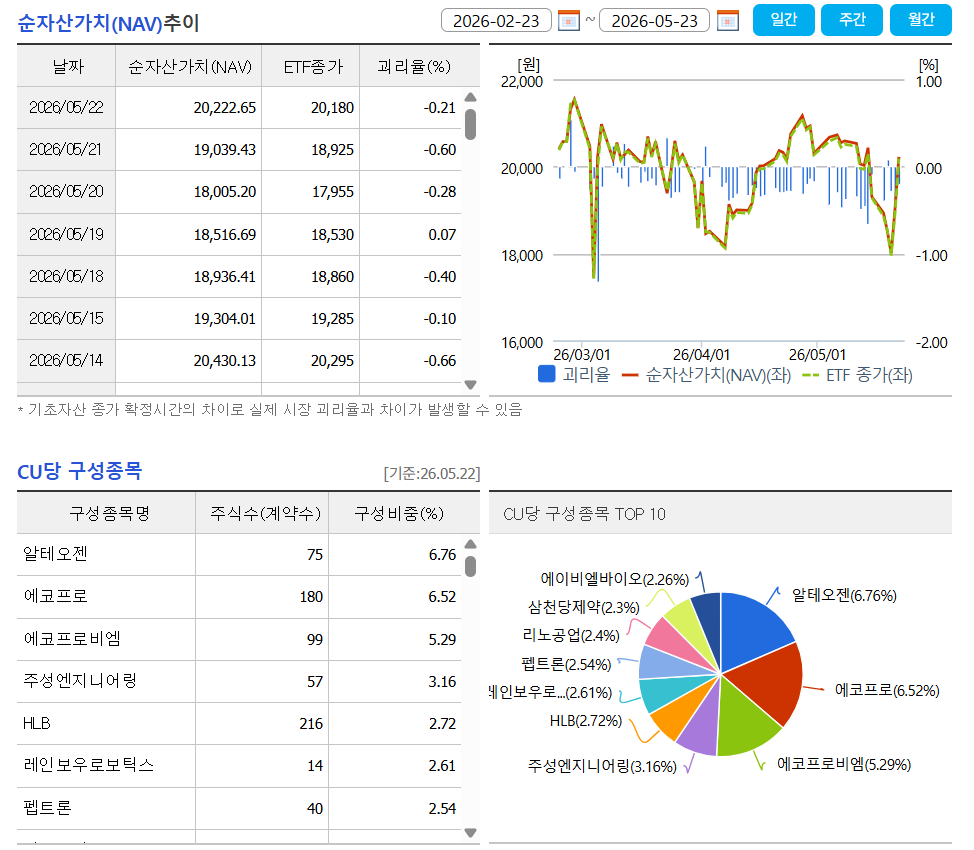974x850 pixels.
Task: Click deviation rate value 0.07
Action: (442, 235)
